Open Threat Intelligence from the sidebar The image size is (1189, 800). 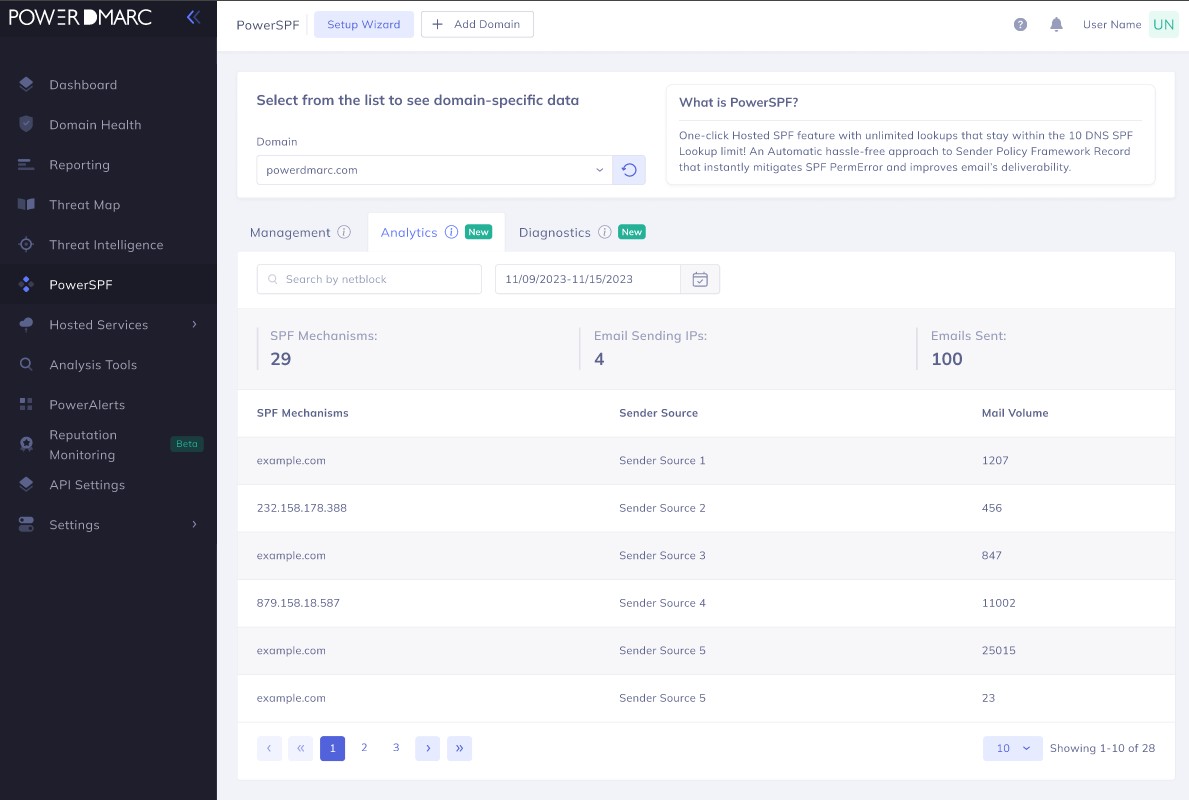pos(108,244)
